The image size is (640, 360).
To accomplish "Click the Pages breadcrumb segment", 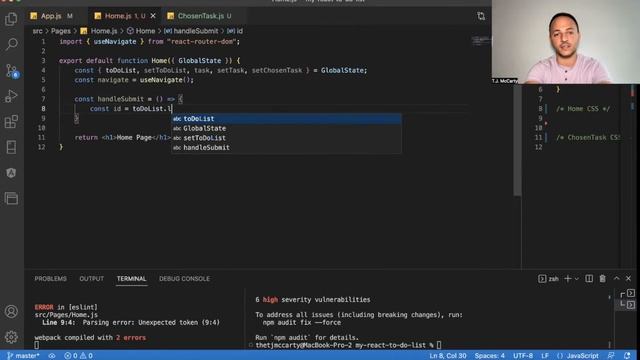I will [x=61, y=31].
